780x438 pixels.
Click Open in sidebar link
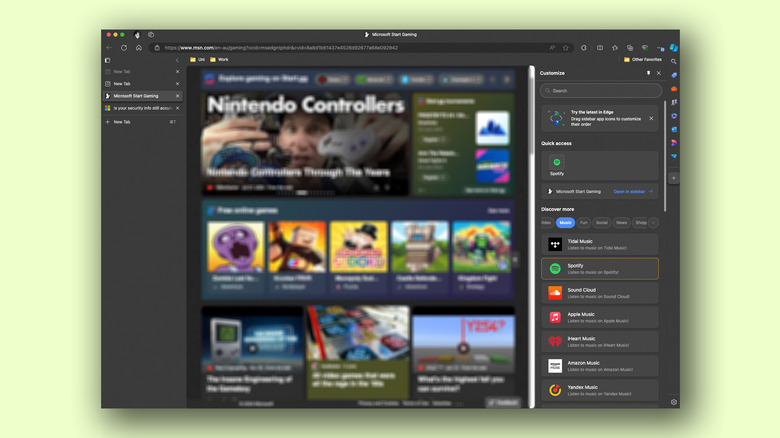coord(633,192)
